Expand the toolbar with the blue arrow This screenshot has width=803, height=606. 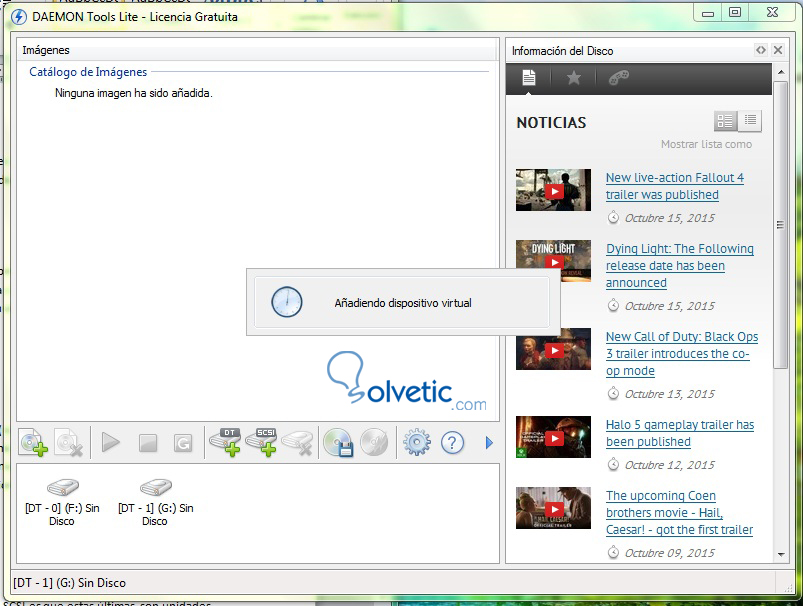pyautogui.click(x=489, y=443)
